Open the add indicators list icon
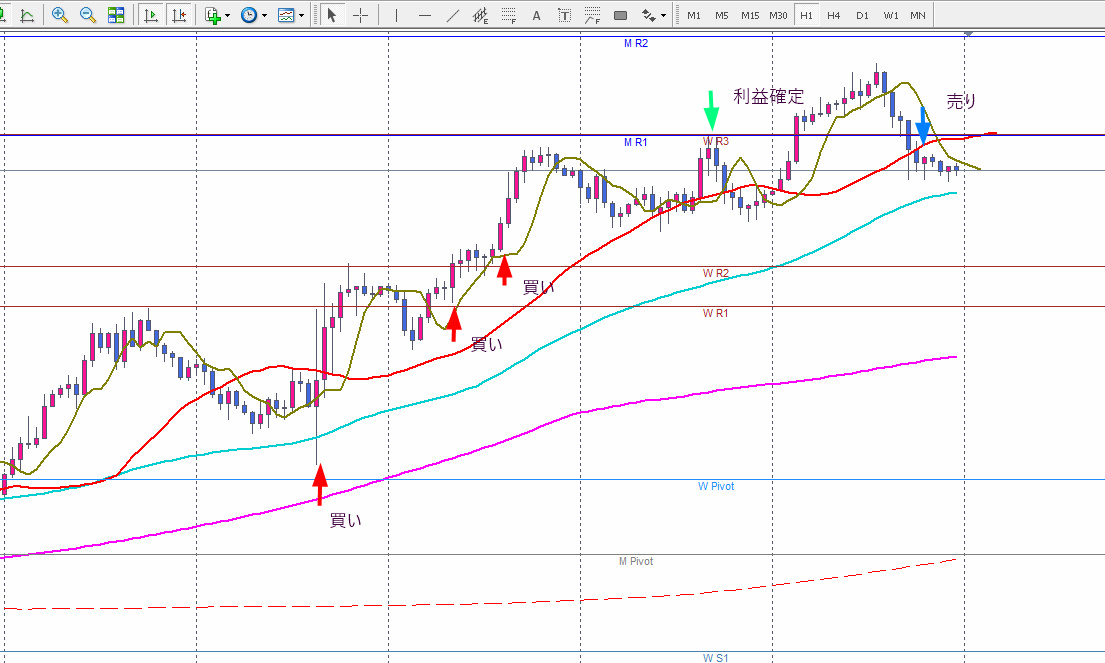The width and height of the screenshot is (1105, 663). tap(212, 15)
